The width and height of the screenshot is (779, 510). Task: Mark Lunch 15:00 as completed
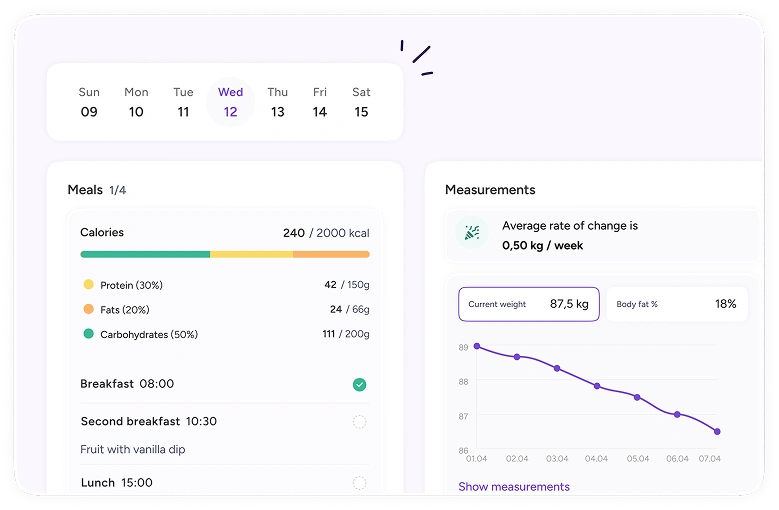(x=360, y=483)
